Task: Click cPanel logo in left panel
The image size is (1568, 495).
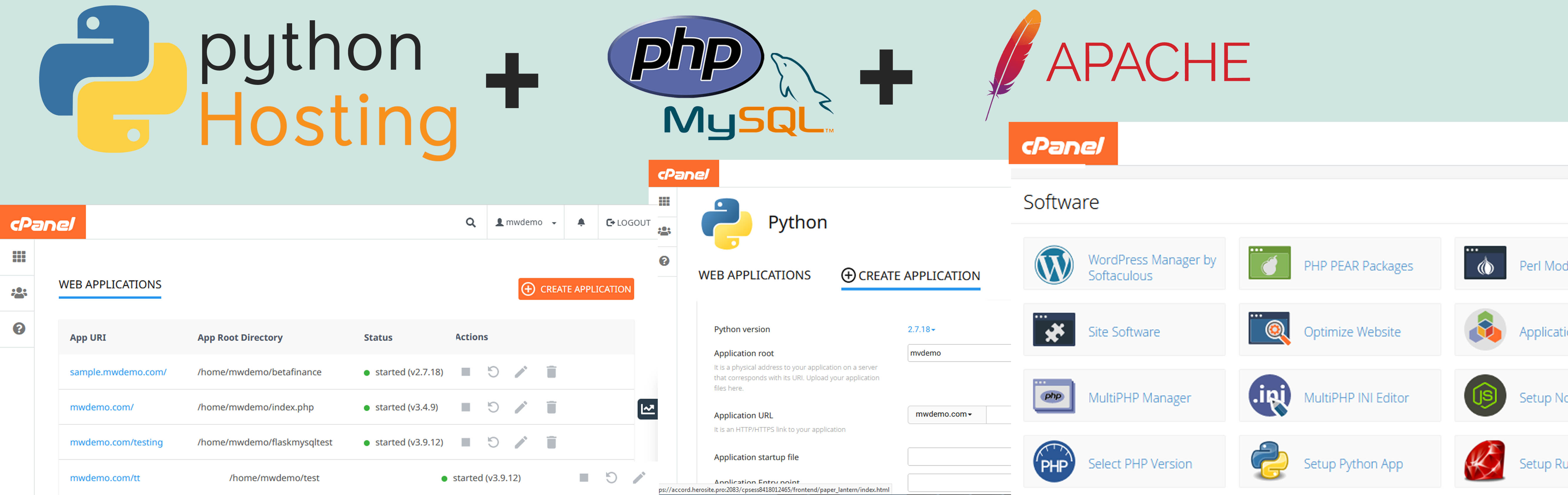Action: click(43, 223)
